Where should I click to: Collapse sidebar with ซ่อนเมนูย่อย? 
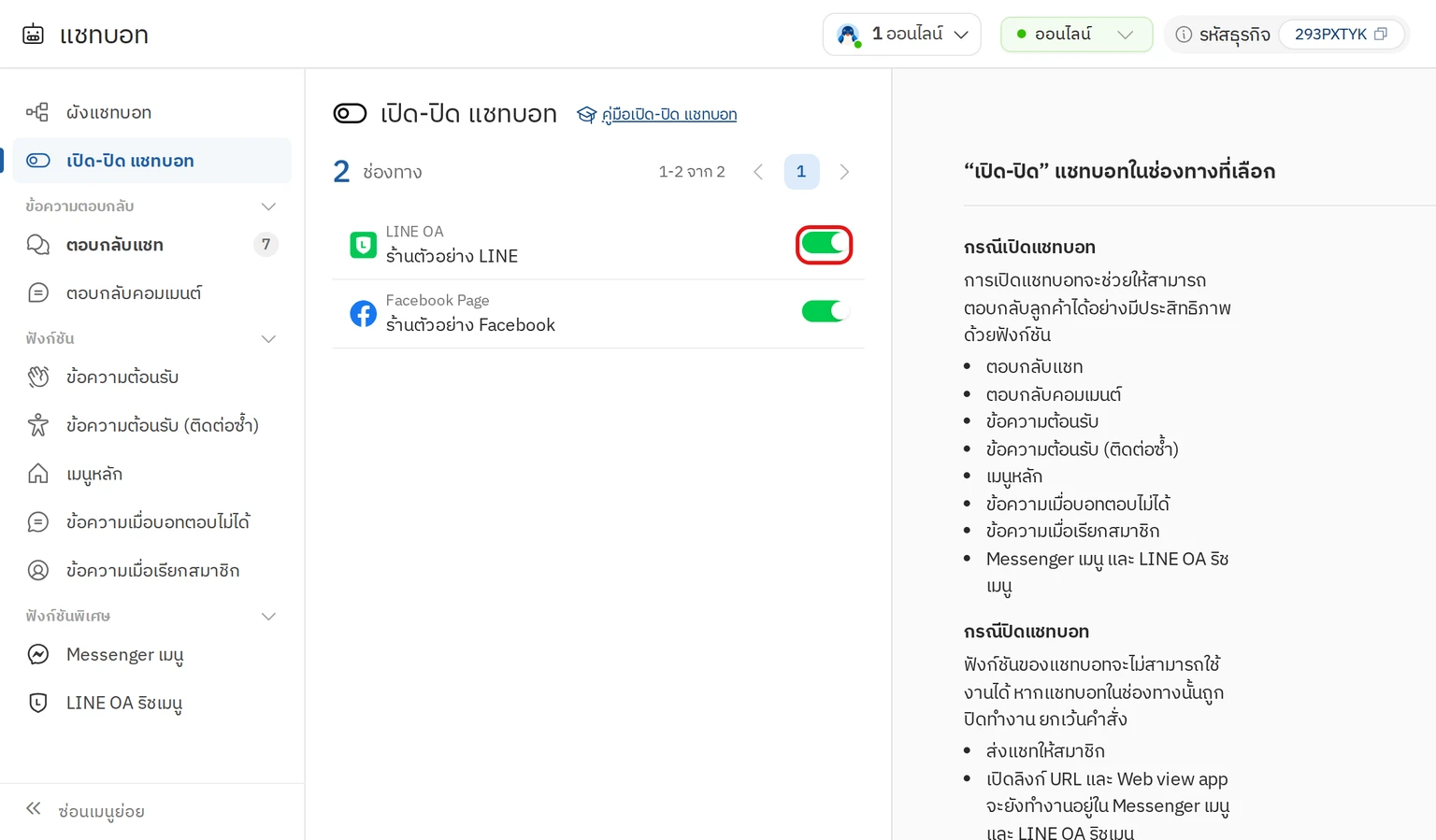point(85,811)
